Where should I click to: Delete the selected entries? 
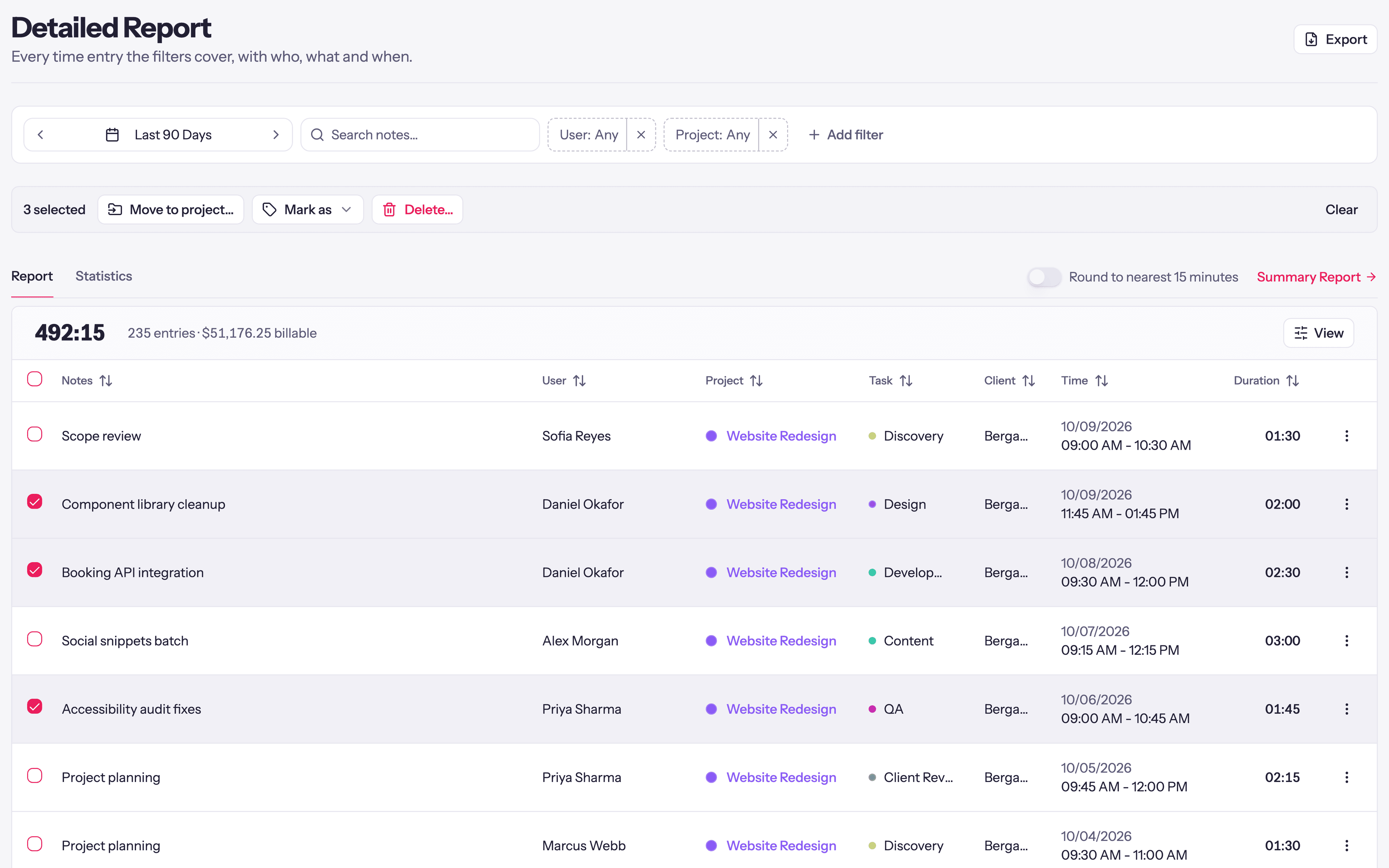418,210
